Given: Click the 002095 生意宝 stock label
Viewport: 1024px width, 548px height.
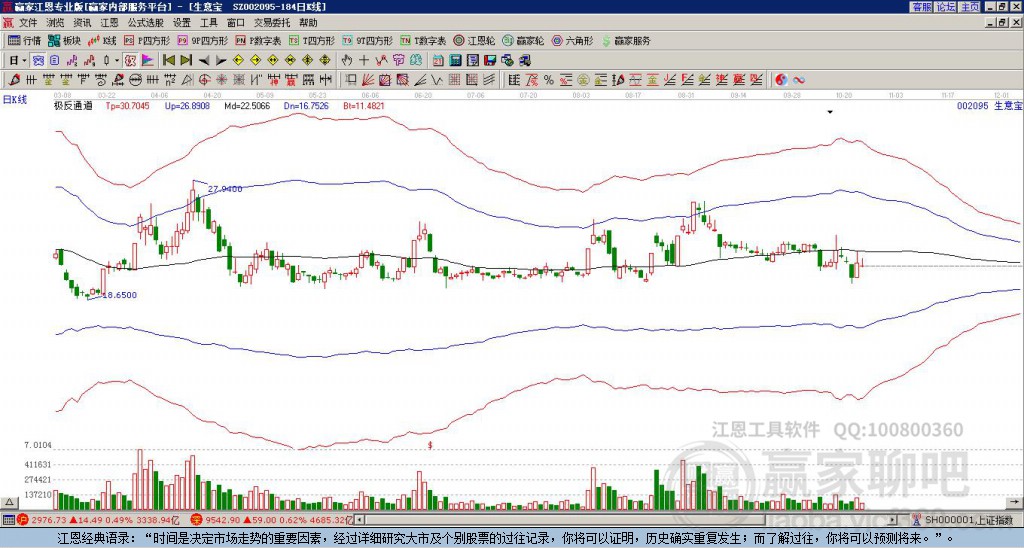Looking at the screenshot, I should (990, 105).
